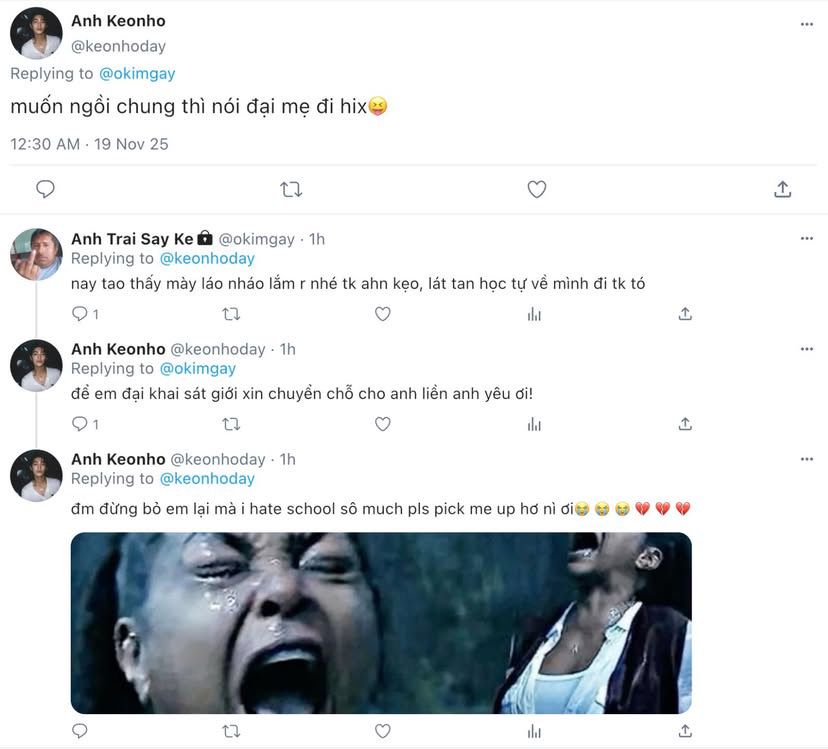Open the Anh Trai Say Ke profile name
Image resolution: width=828 pixels, height=749 pixels.
(x=133, y=239)
